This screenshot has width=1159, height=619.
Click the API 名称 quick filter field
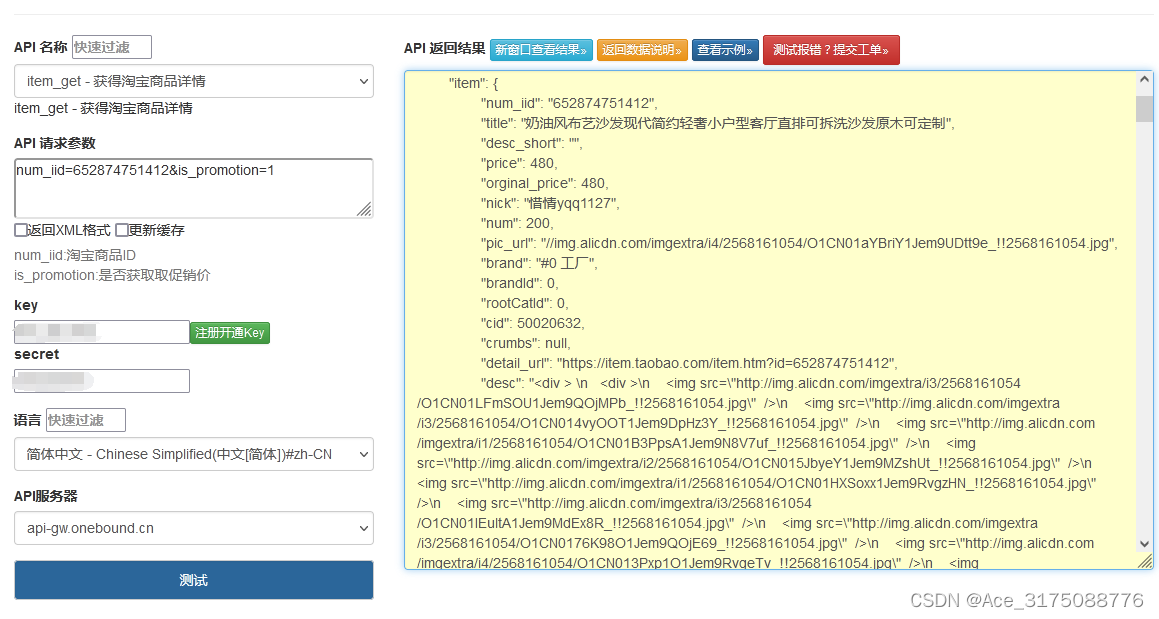click(x=112, y=47)
